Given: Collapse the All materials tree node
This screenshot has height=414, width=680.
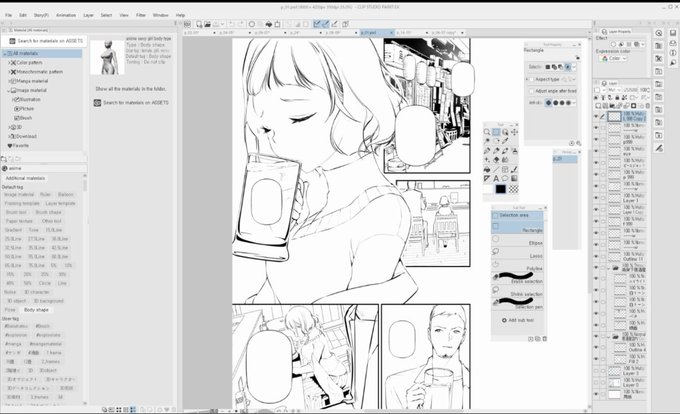Looking at the screenshot, I should (x=5, y=53).
